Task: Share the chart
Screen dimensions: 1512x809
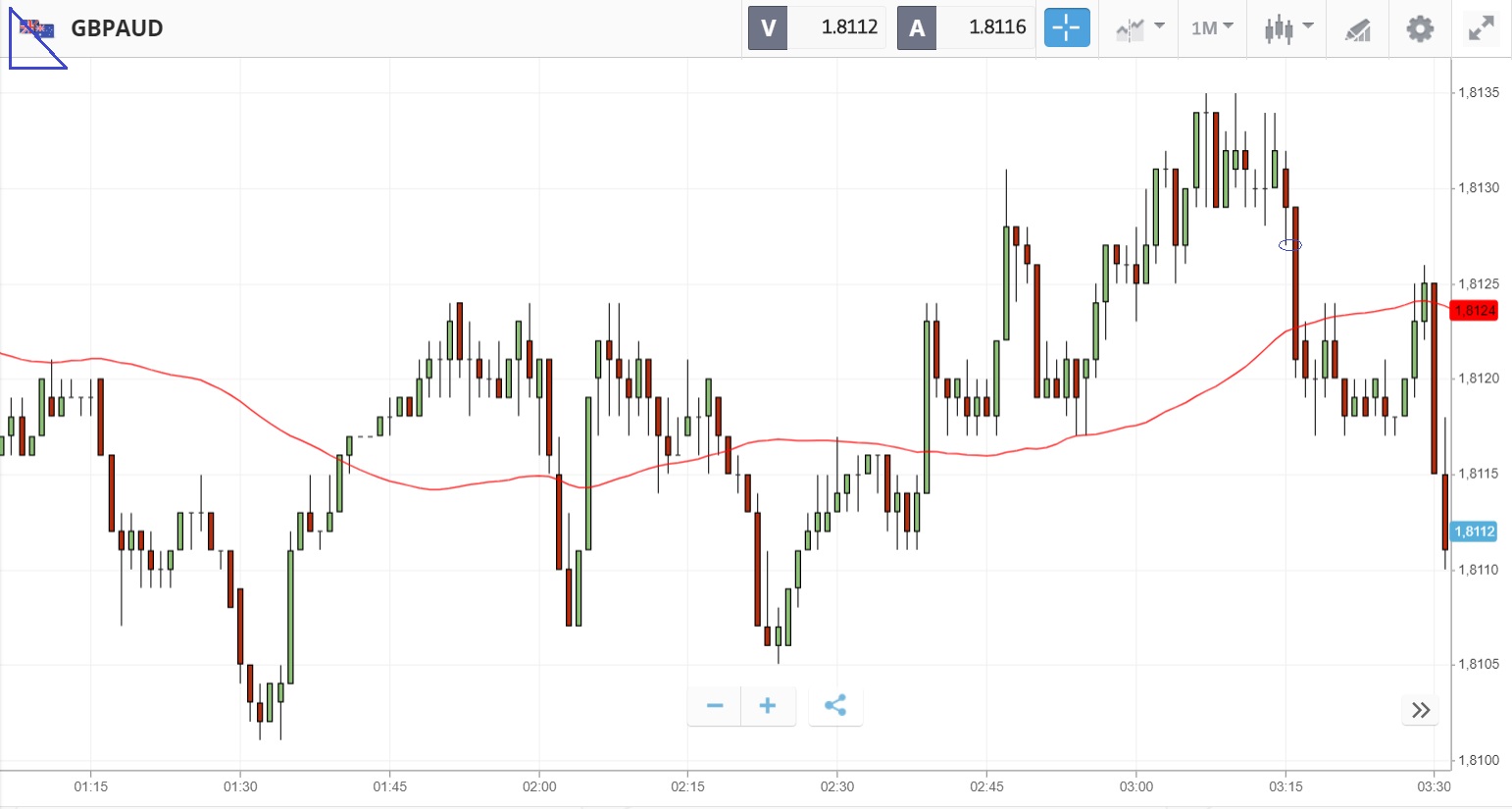Action: pos(835,706)
